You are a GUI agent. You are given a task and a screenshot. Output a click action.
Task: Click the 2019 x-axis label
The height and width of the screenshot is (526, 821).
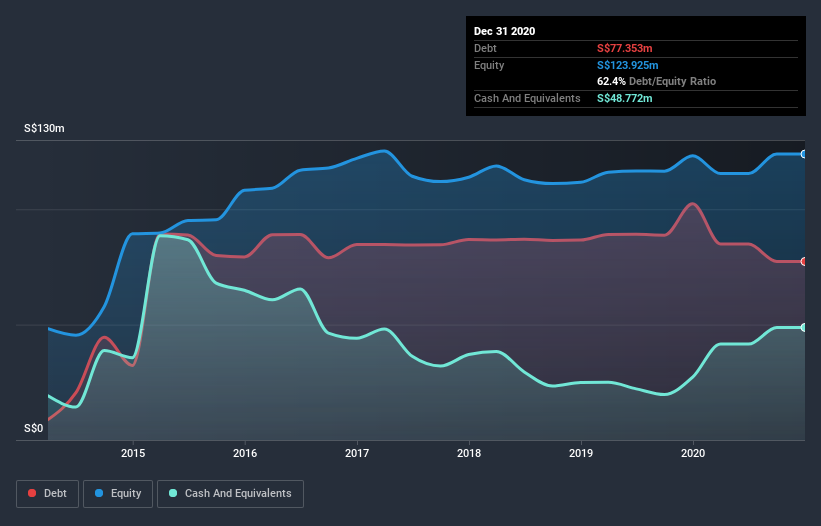tap(581, 453)
